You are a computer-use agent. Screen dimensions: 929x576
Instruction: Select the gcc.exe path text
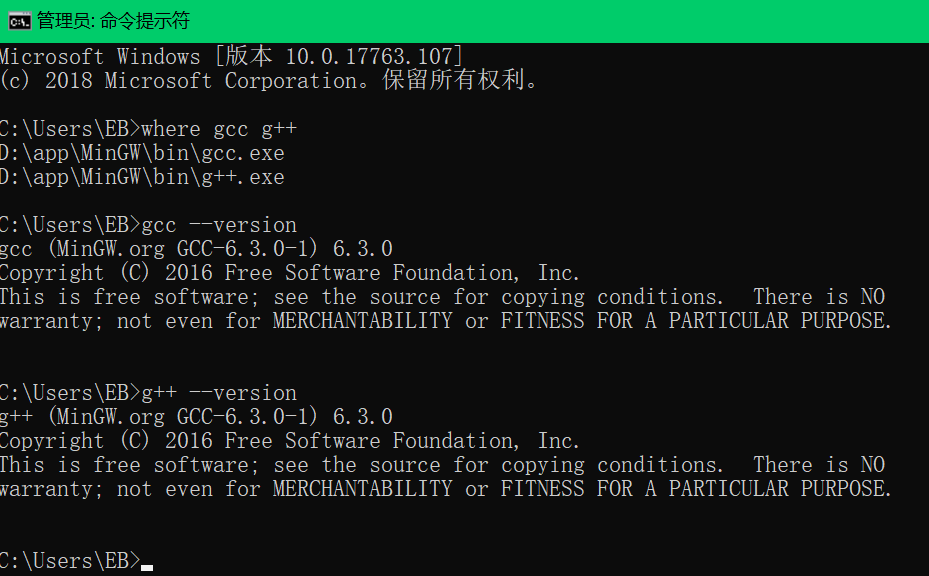143,152
